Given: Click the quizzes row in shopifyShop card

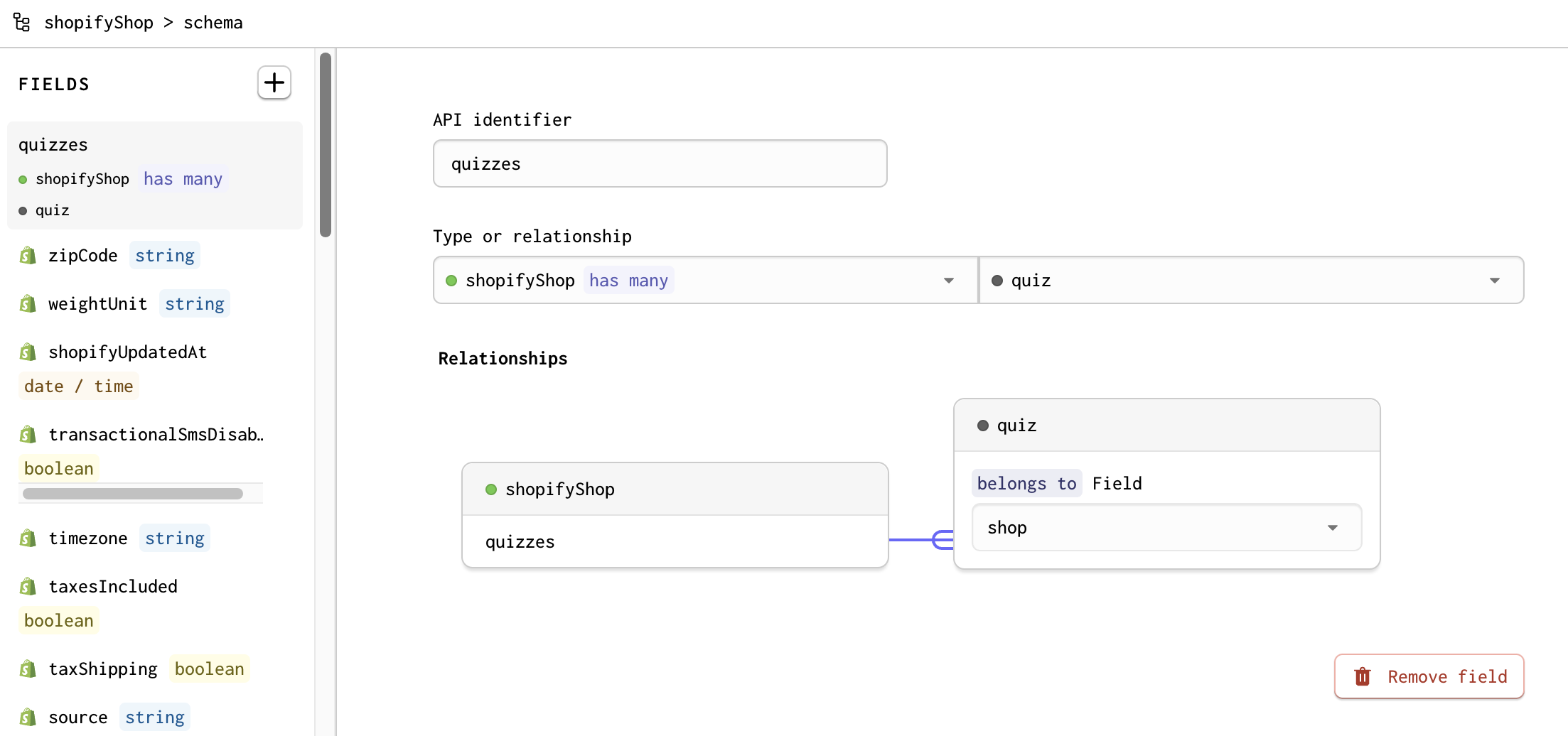Looking at the screenshot, I should click(675, 542).
